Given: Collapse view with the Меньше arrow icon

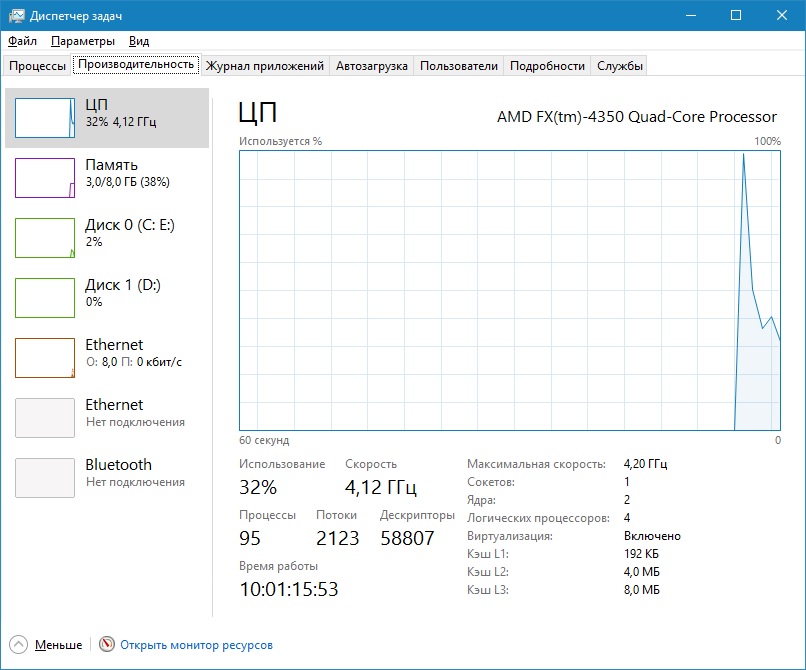Looking at the screenshot, I should pos(18,645).
